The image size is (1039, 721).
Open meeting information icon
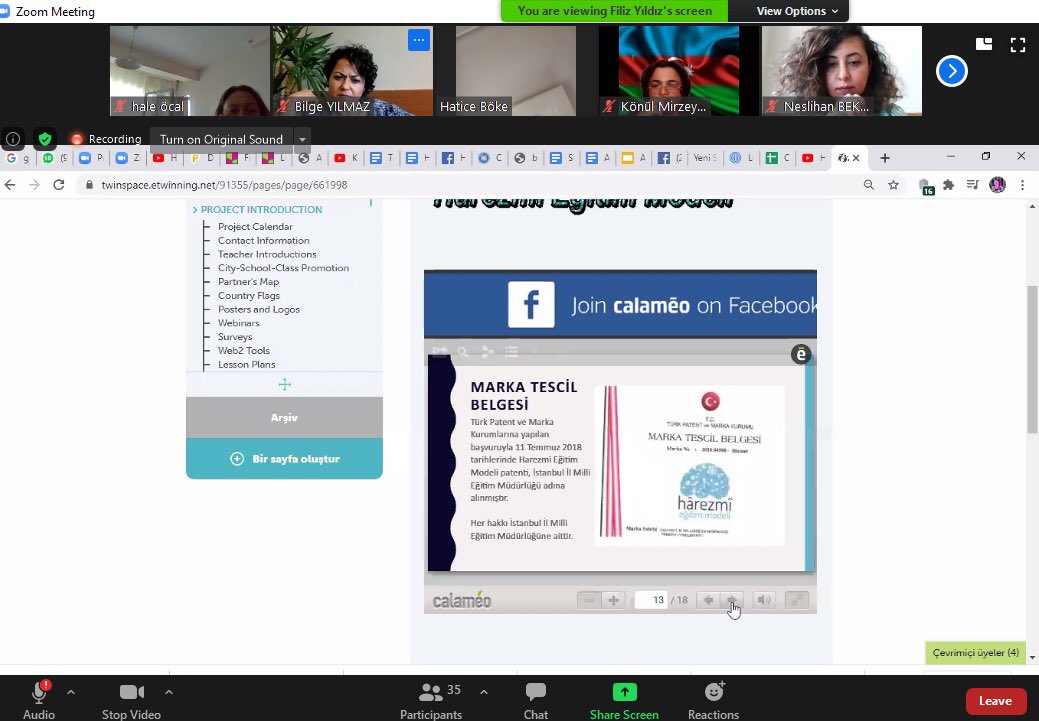(x=13, y=139)
